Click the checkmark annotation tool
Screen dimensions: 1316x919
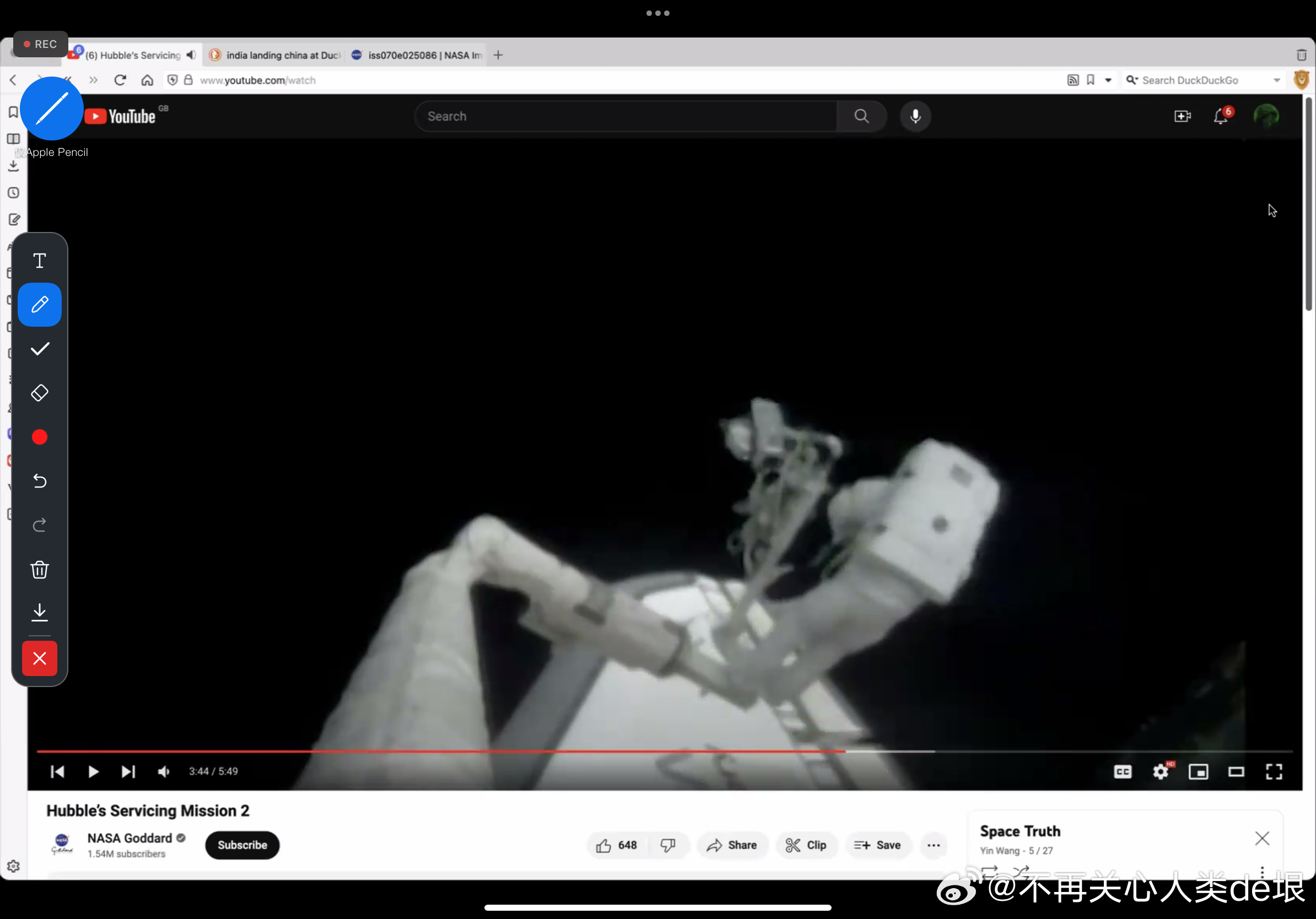click(x=40, y=349)
